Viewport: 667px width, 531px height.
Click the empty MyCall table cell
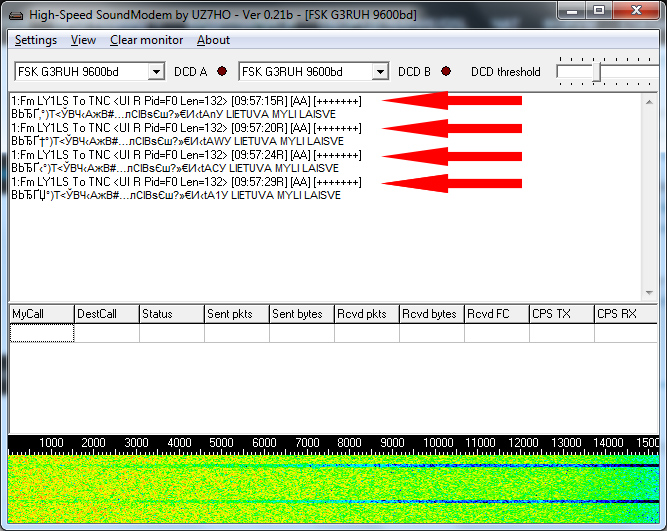tap(42, 333)
